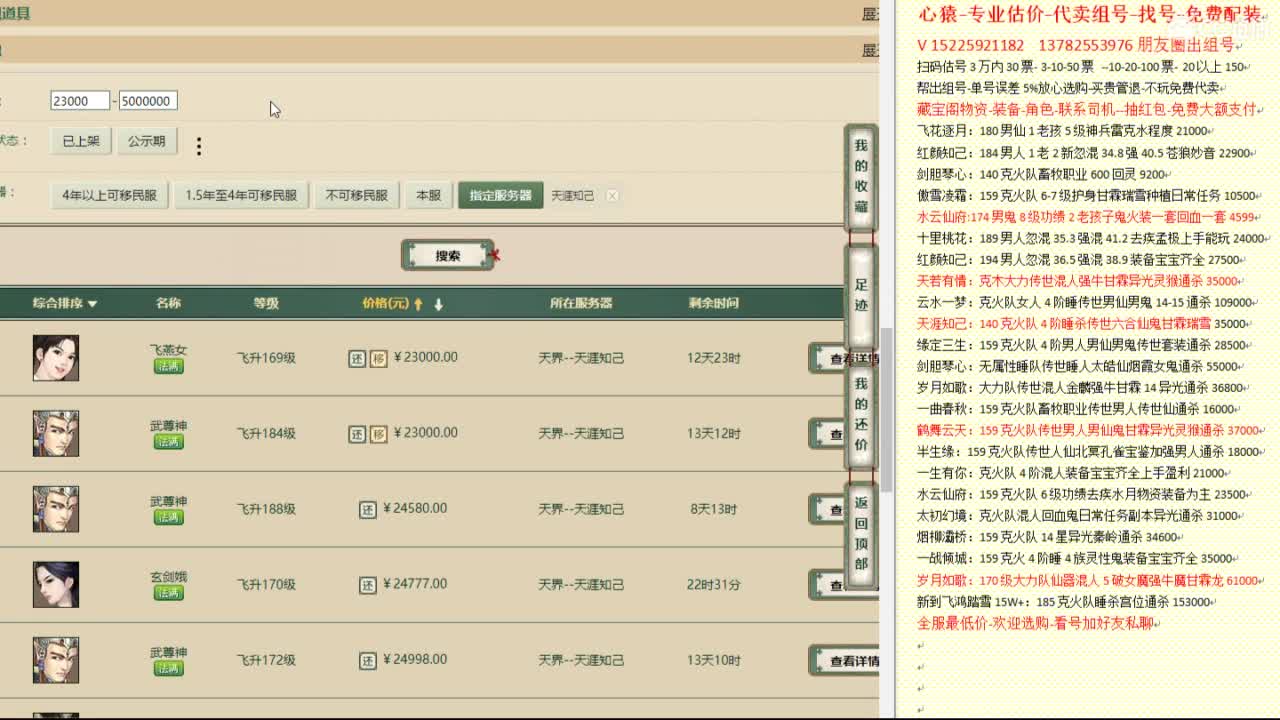Viewport: 1280px width, 720px height.
Task: Open the 足迹 side panel
Action: click(862, 300)
